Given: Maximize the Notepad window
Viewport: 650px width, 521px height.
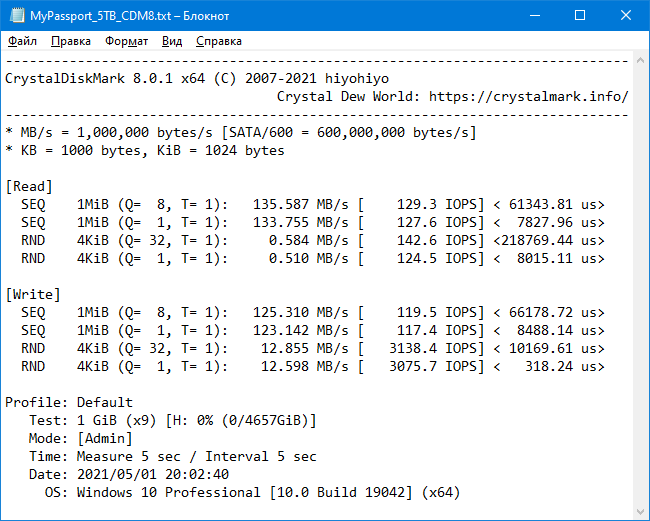Looking at the screenshot, I should coord(580,15).
